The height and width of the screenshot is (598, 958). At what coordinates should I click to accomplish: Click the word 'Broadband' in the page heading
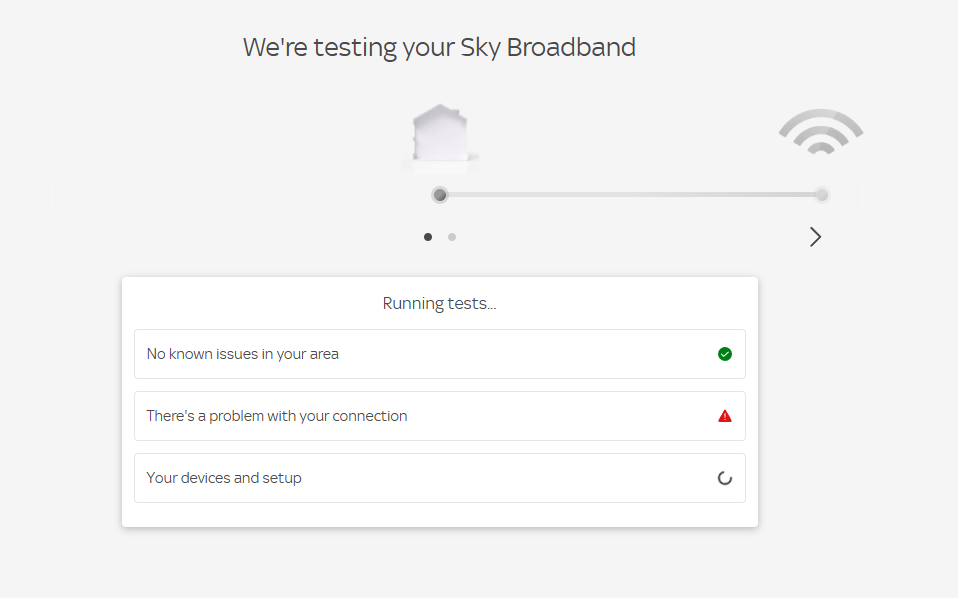coord(571,47)
